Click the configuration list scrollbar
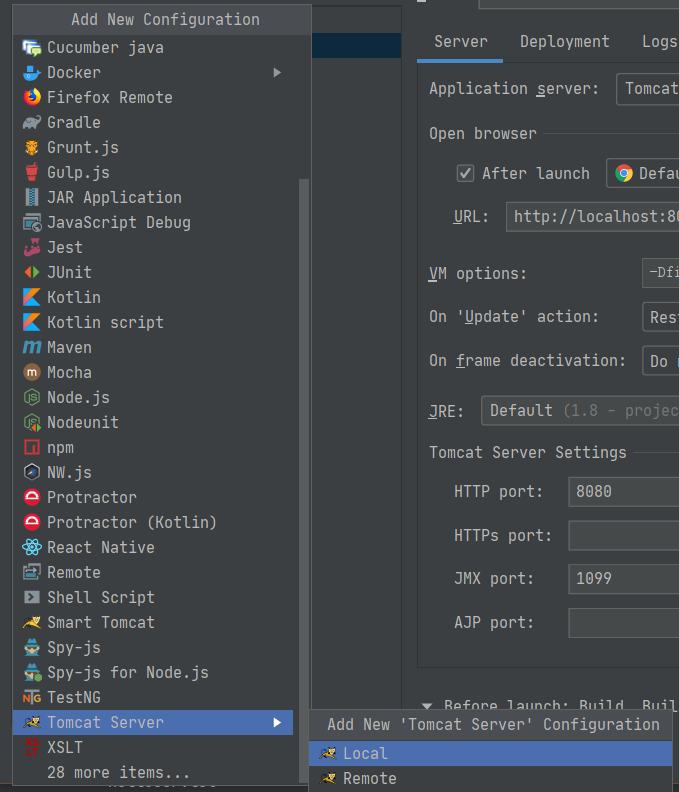The width and height of the screenshot is (679, 792). 304,480
